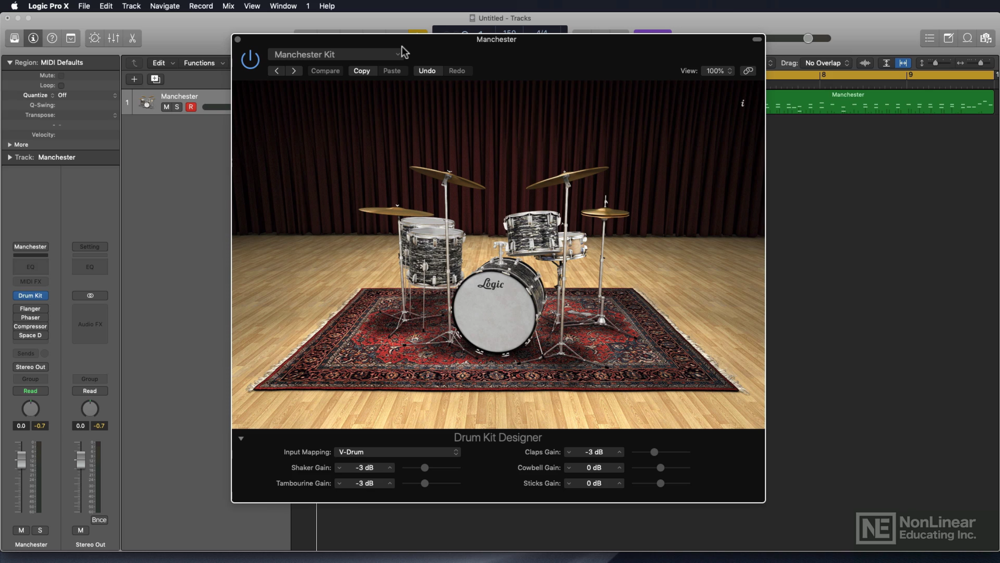Open Editors scissors icon
Image resolution: width=1000 pixels, height=563 pixels.
(x=132, y=38)
